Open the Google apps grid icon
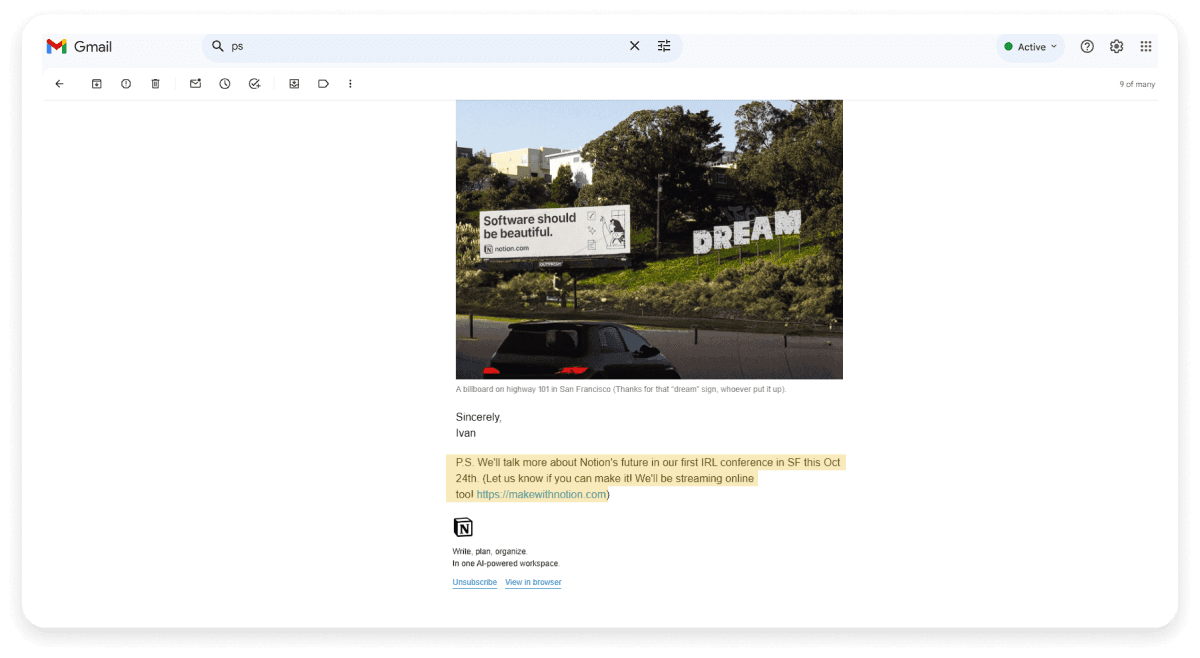Image resolution: width=1200 pixels, height=658 pixels. pyautogui.click(x=1146, y=46)
